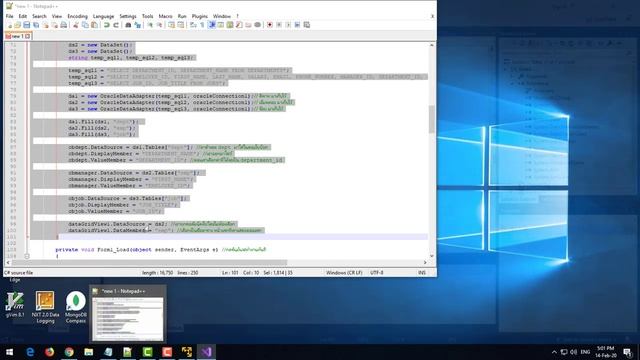Open the Macro menu
The image size is (640, 360).
[x=165, y=16]
